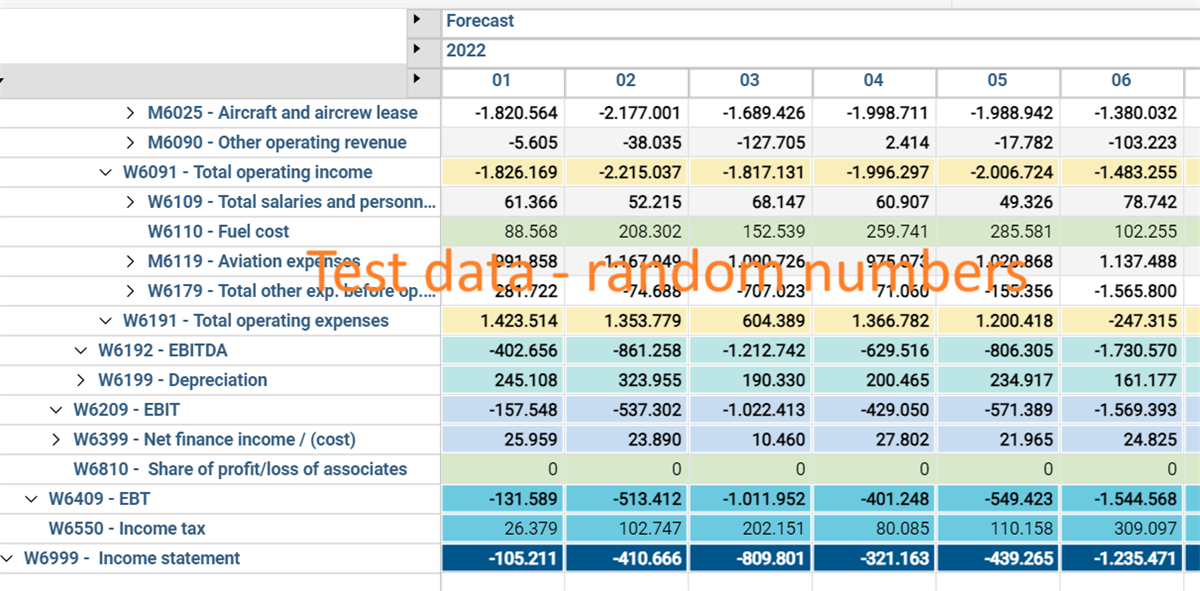Click net finance income cell 25.959

[503, 439]
